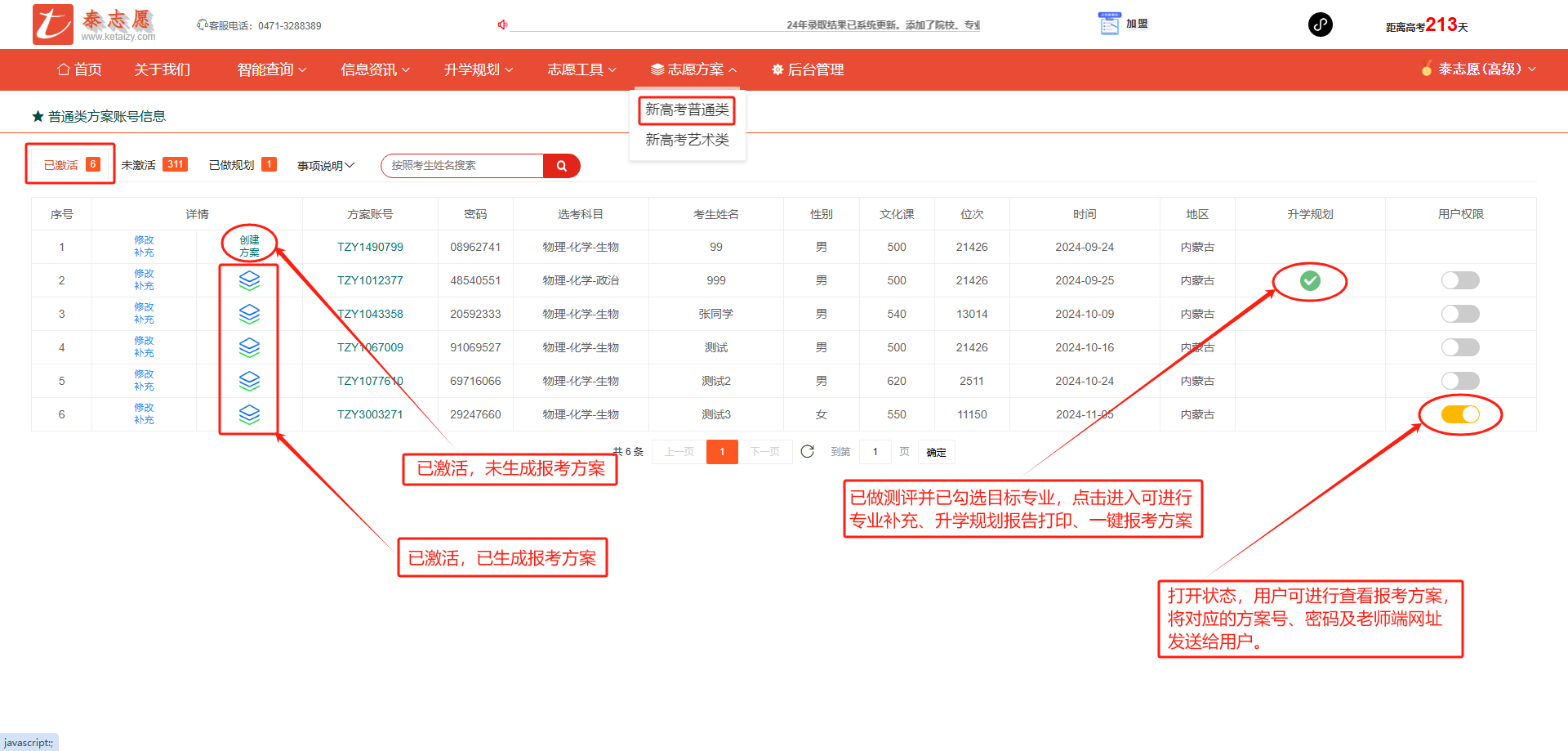
Task: Click the student name search field
Action: 462,166
